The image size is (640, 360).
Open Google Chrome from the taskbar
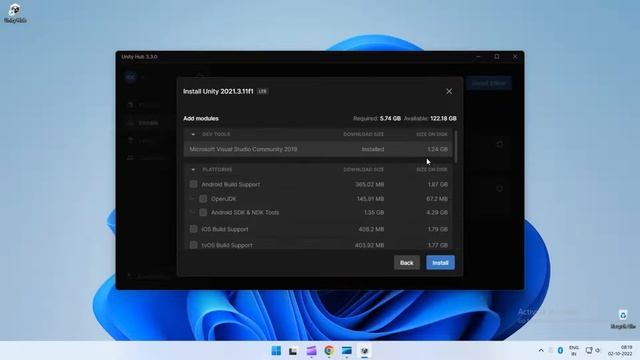click(x=329, y=351)
